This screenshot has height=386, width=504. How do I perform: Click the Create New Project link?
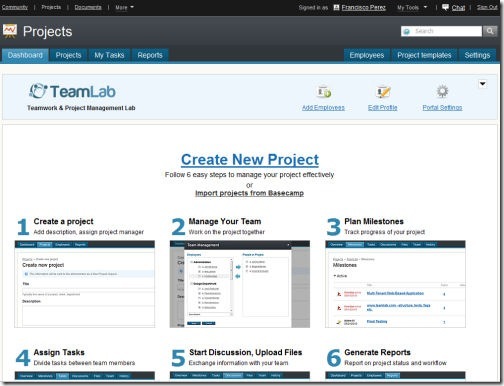coord(250,159)
